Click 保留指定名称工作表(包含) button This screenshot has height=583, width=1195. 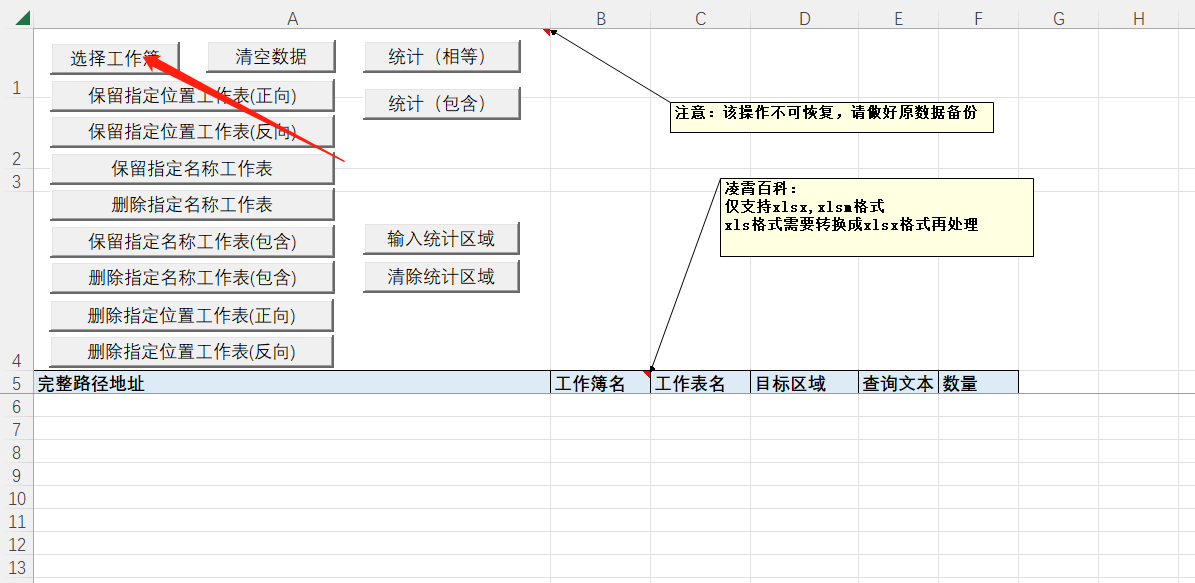(192, 242)
